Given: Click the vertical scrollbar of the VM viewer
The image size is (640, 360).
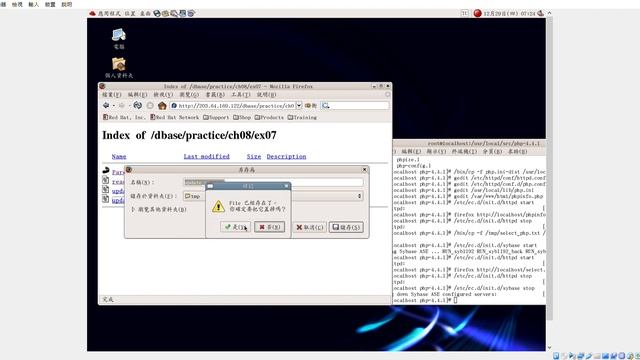Looking at the screenshot, I should 549,168.
